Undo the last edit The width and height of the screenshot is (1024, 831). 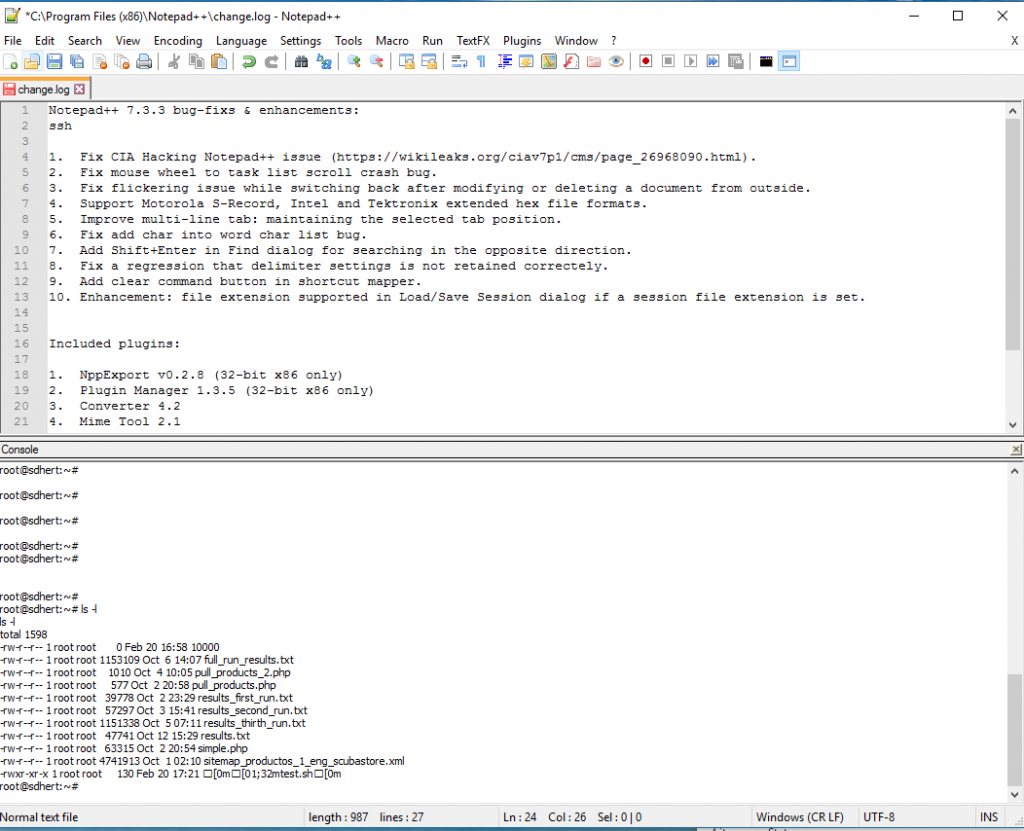(x=247, y=61)
